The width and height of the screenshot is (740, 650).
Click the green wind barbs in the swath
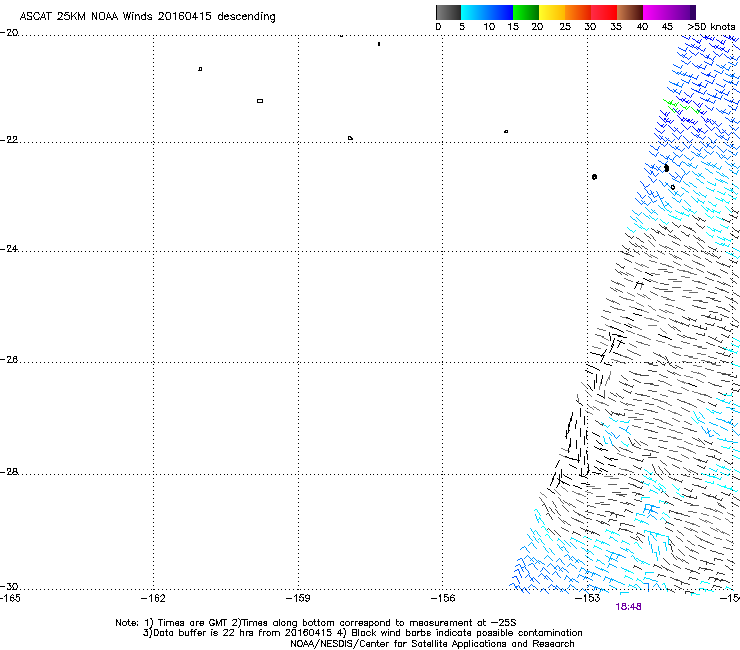682,107
